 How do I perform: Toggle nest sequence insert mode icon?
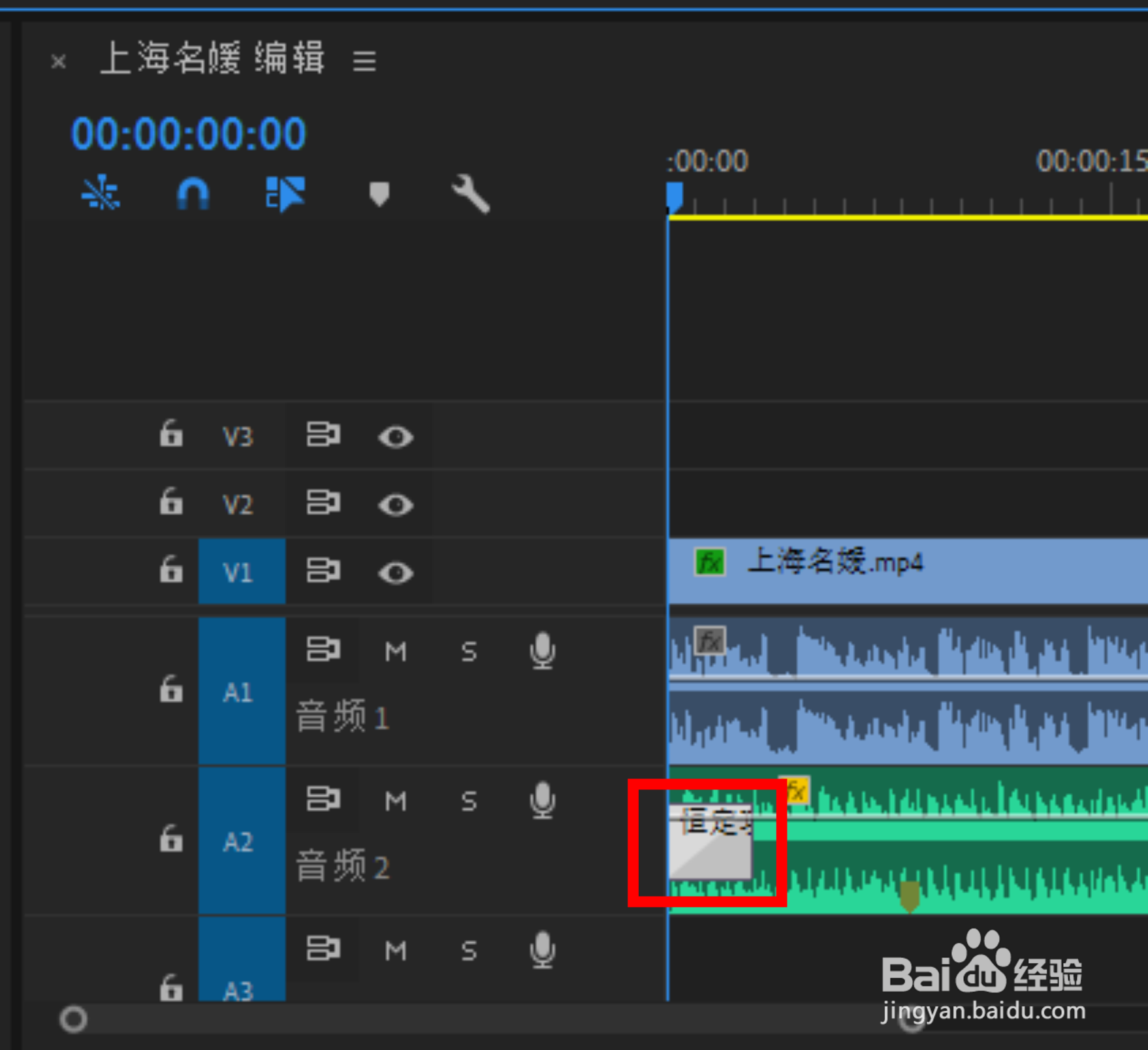pyautogui.click(x=101, y=194)
